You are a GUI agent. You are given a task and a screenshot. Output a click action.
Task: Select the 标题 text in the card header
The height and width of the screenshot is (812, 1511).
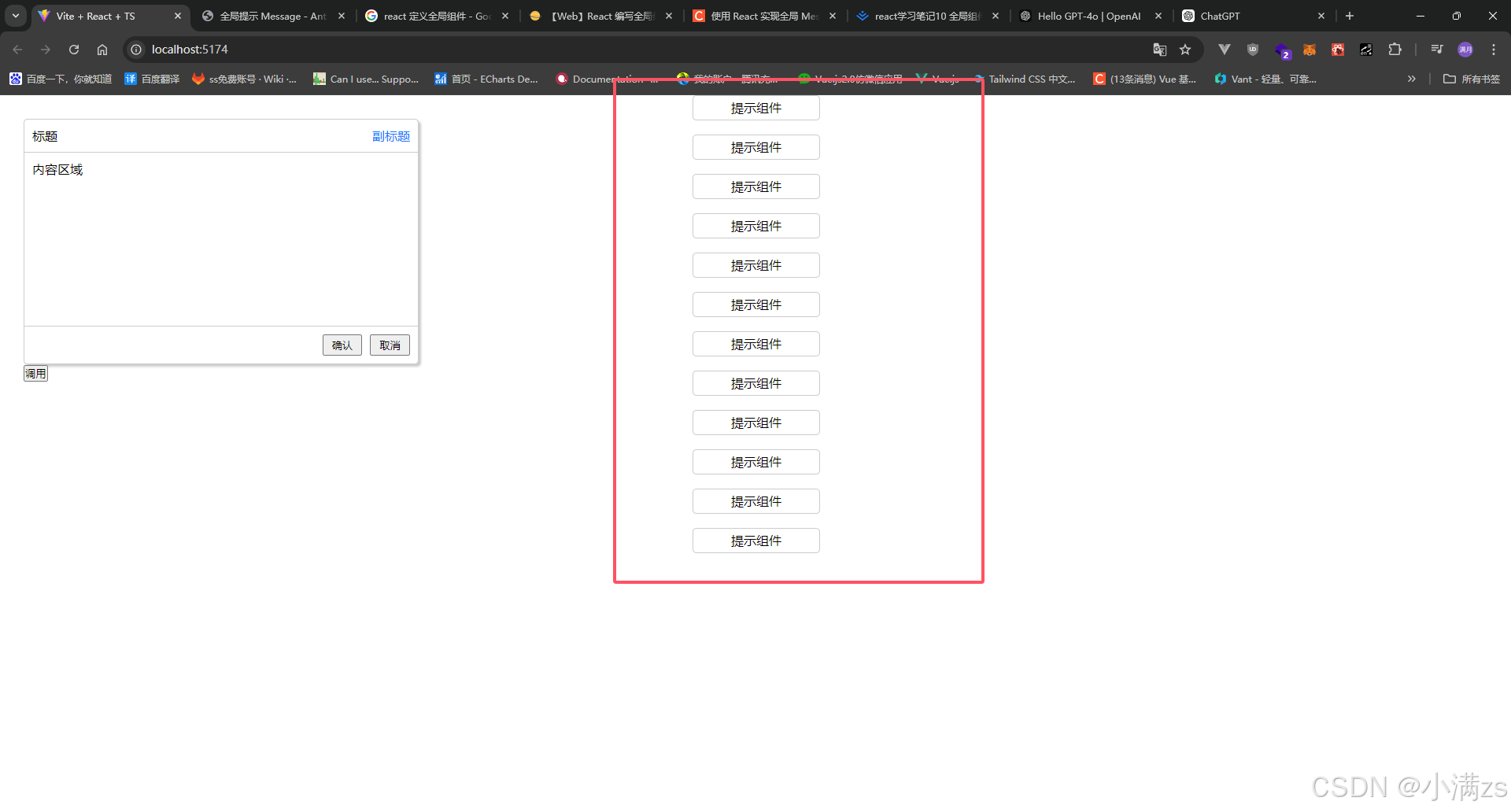coord(45,136)
